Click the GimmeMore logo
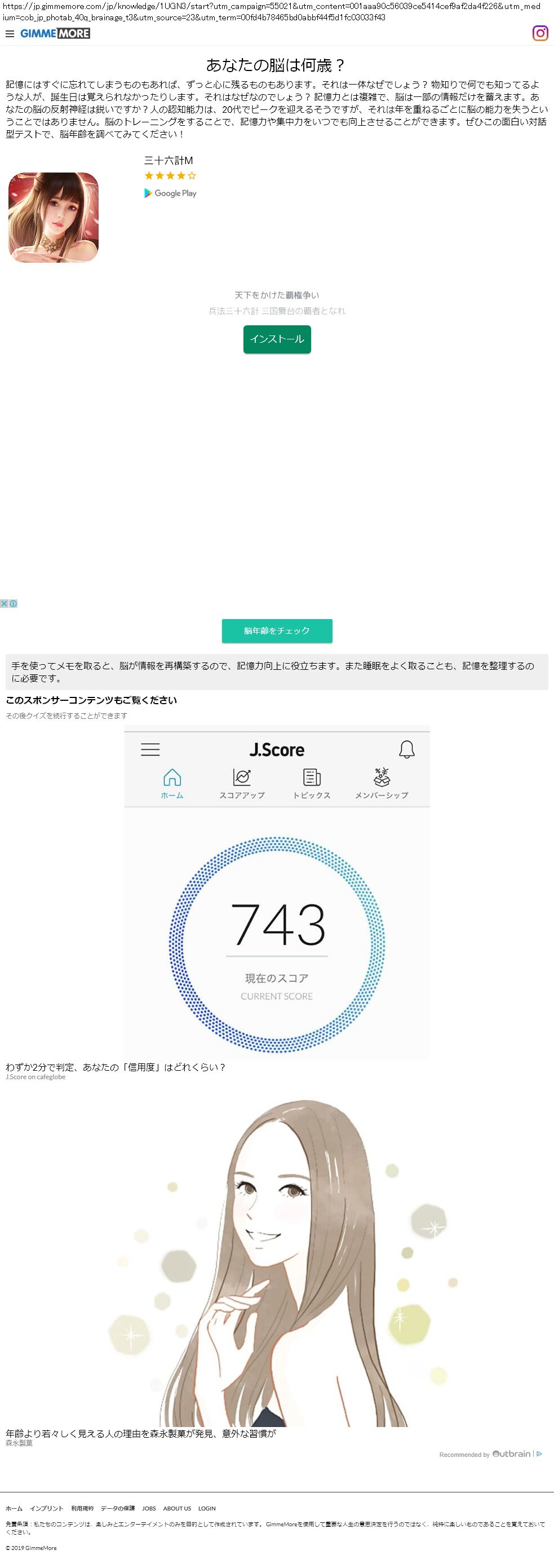The height and width of the screenshot is (1568, 554). (55, 33)
